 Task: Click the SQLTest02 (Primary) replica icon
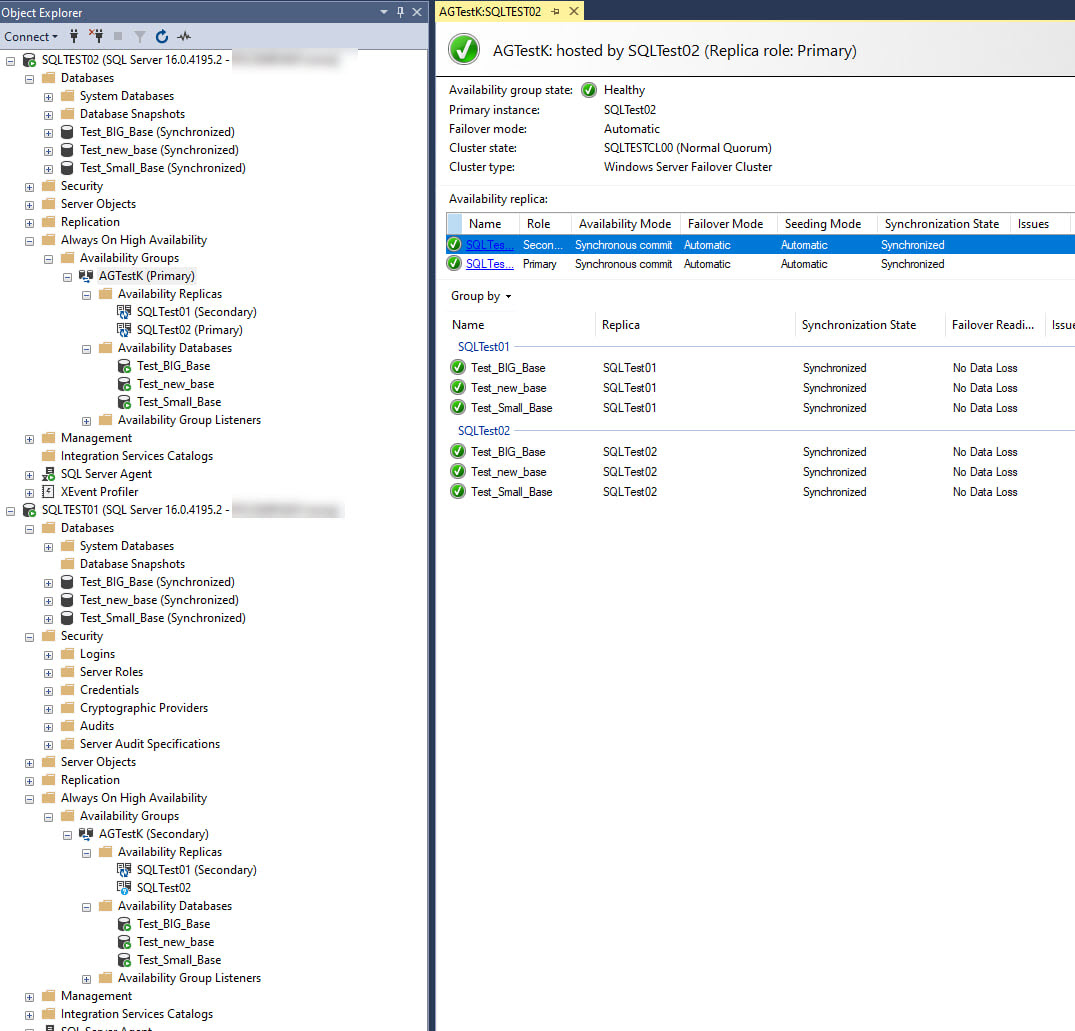click(124, 330)
